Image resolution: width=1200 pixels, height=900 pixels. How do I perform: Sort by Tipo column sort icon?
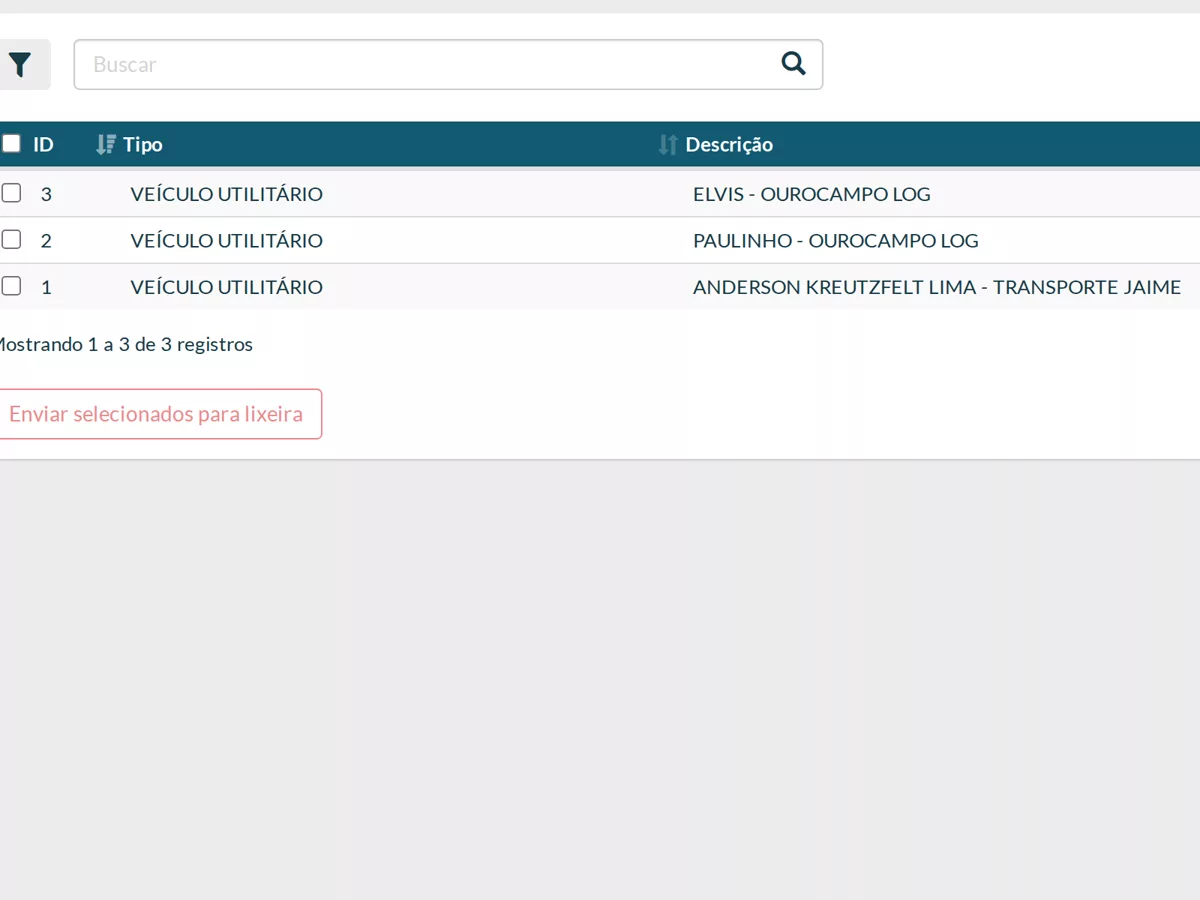(106, 145)
